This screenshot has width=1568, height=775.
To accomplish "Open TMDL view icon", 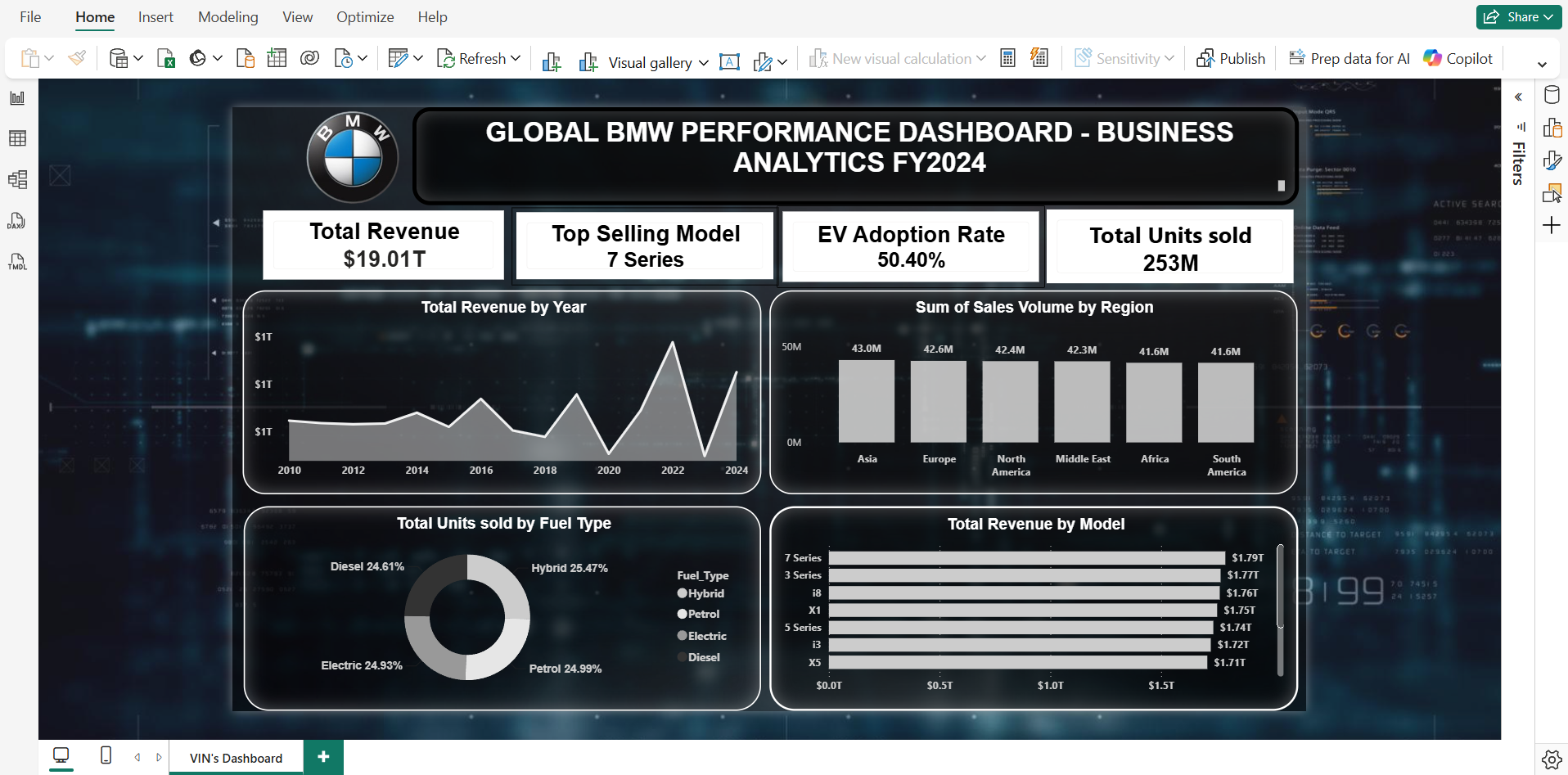I will pyautogui.click(x=17, y=262).
